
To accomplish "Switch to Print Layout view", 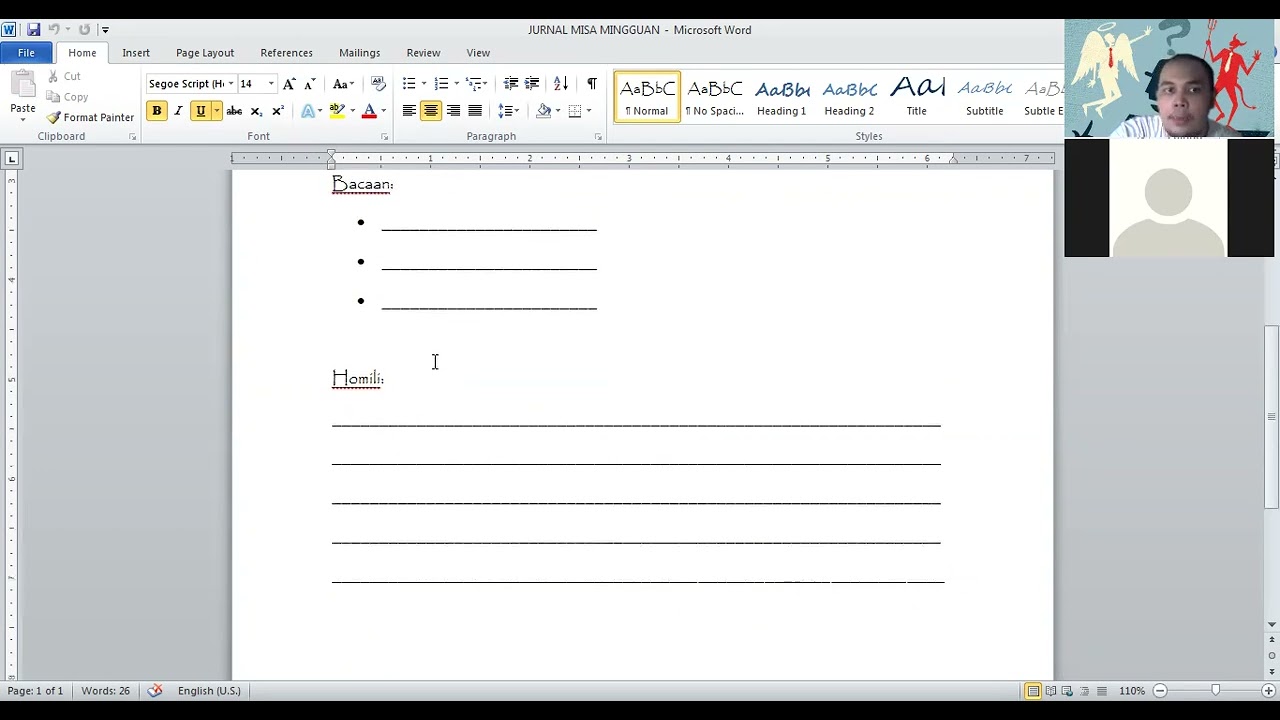I will pos(1033,691).
